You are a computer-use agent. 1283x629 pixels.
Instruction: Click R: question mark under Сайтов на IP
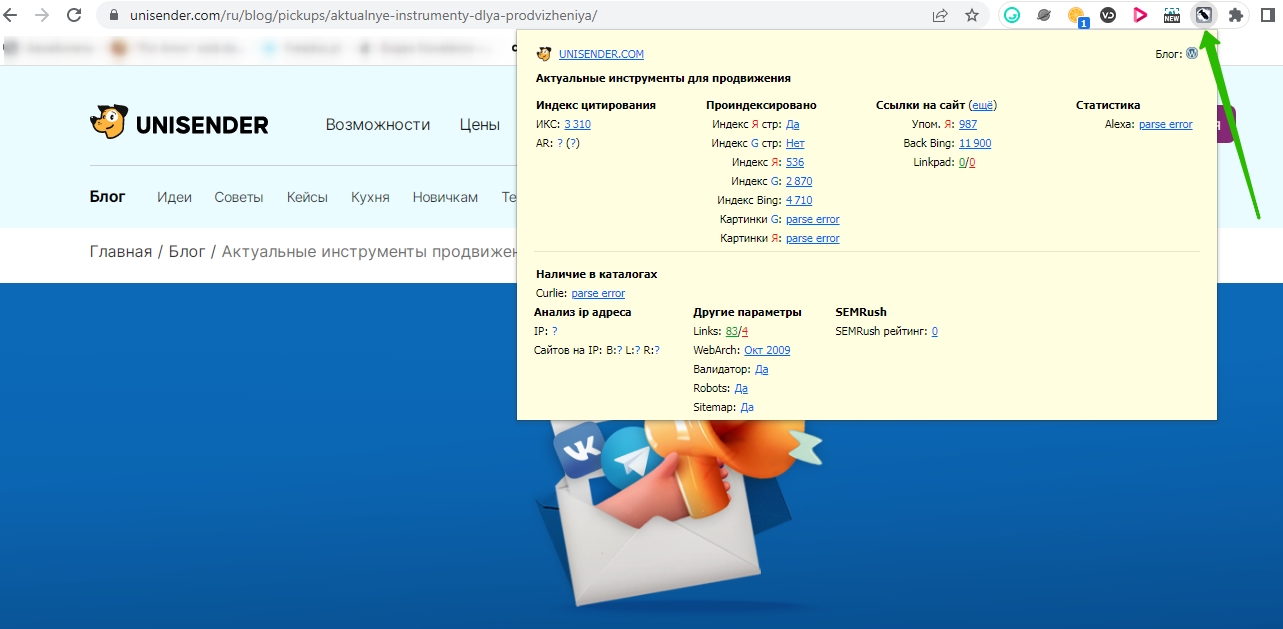pos(657,350)
